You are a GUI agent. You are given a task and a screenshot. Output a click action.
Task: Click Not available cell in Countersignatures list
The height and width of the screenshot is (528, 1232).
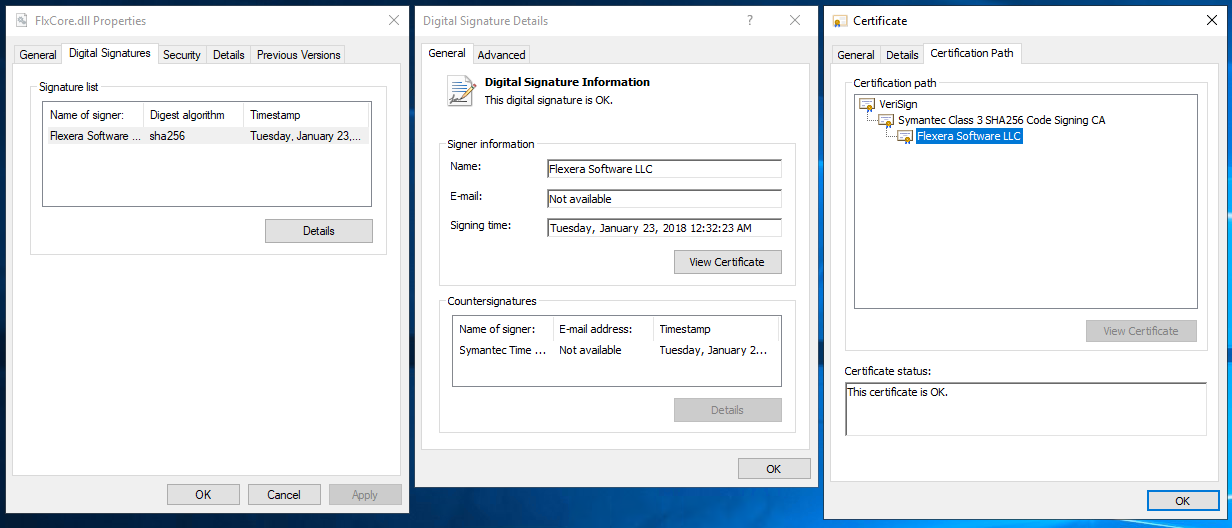point(590,350)
